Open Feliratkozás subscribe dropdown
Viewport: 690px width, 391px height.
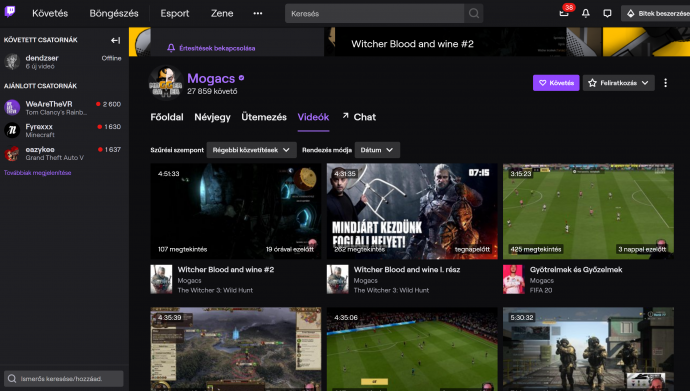click(x=618, y=83)
